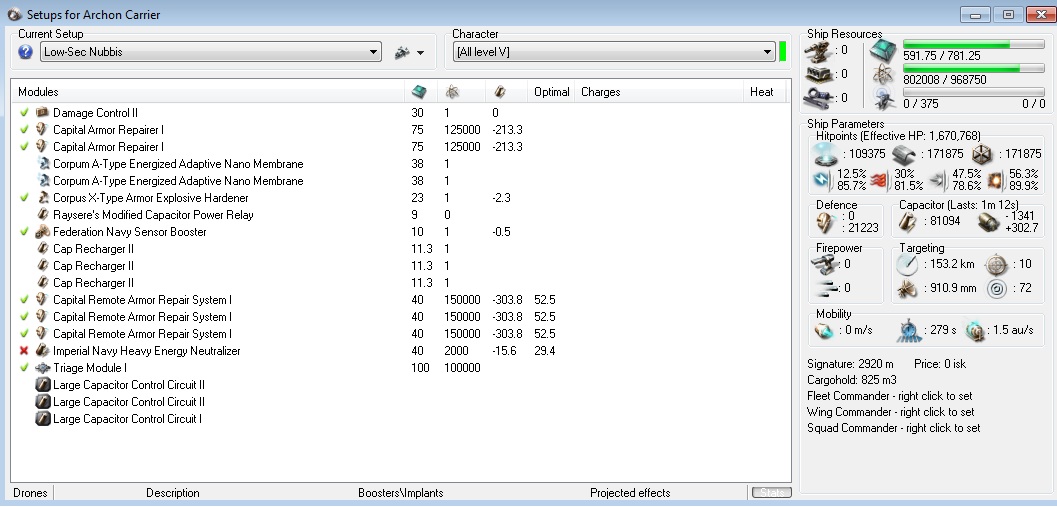Click the CPU usage bar 591.75 / 781.25
1057x507 pixels.
tap(974, 44)
